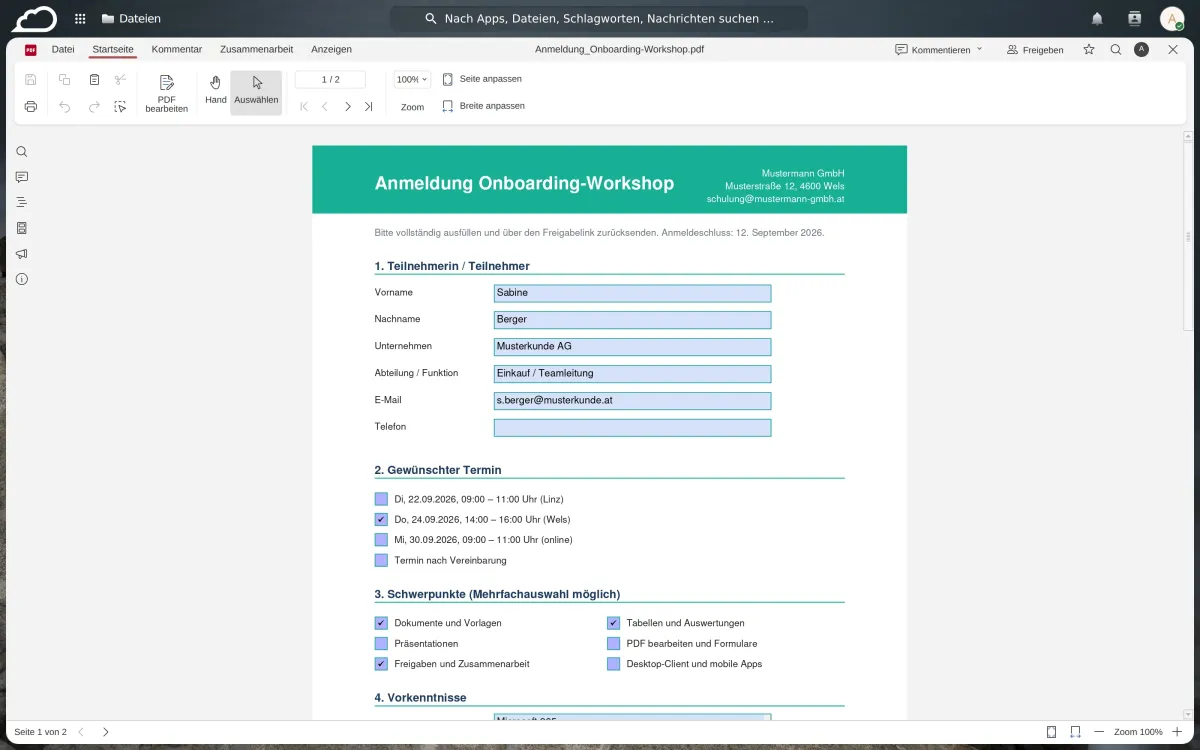Open the Kommentieren mode dropdown
The width and height of the screenshot is (1200, 750).
tap(939, 49)
